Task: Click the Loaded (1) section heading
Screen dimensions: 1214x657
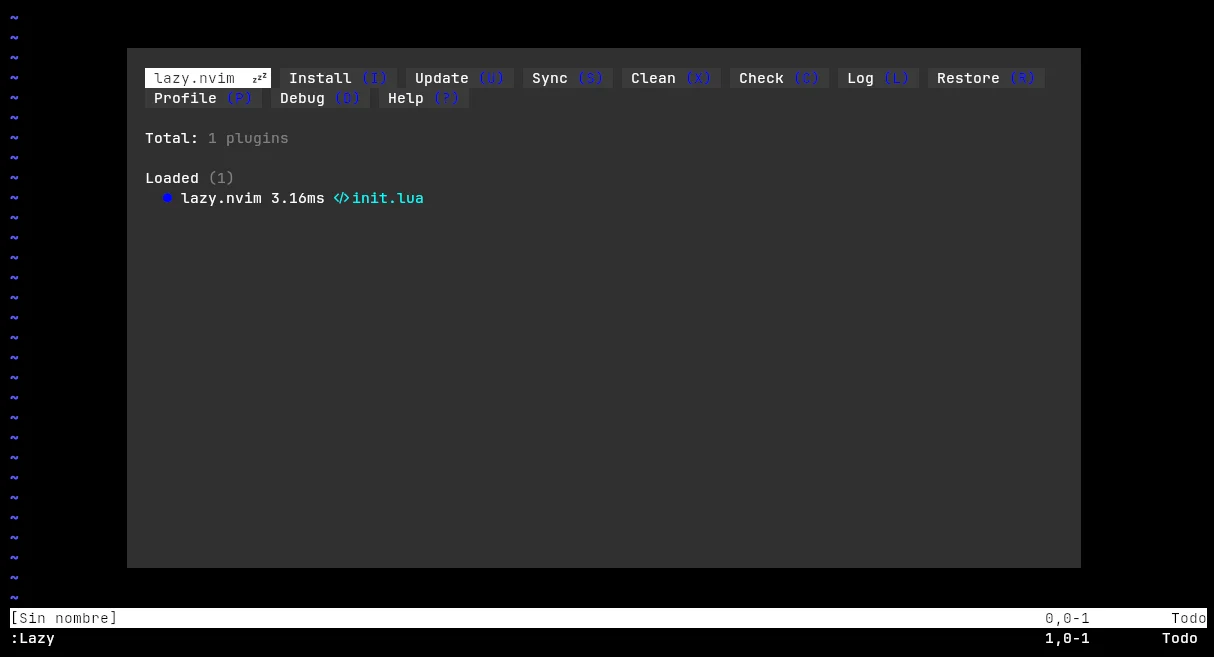Action: click(190, 178)
